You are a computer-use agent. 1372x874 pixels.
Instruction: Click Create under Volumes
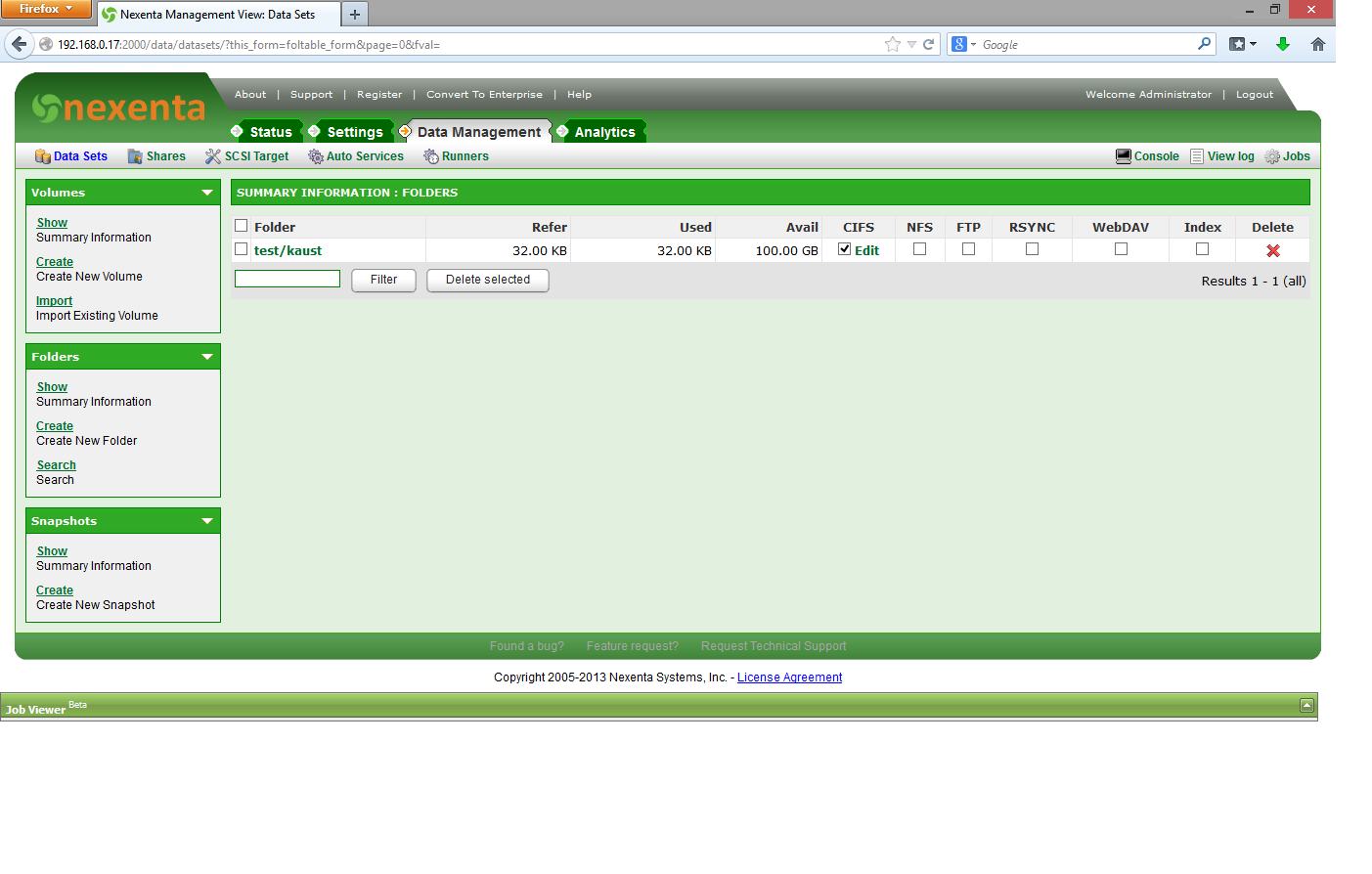coord(55,262)
